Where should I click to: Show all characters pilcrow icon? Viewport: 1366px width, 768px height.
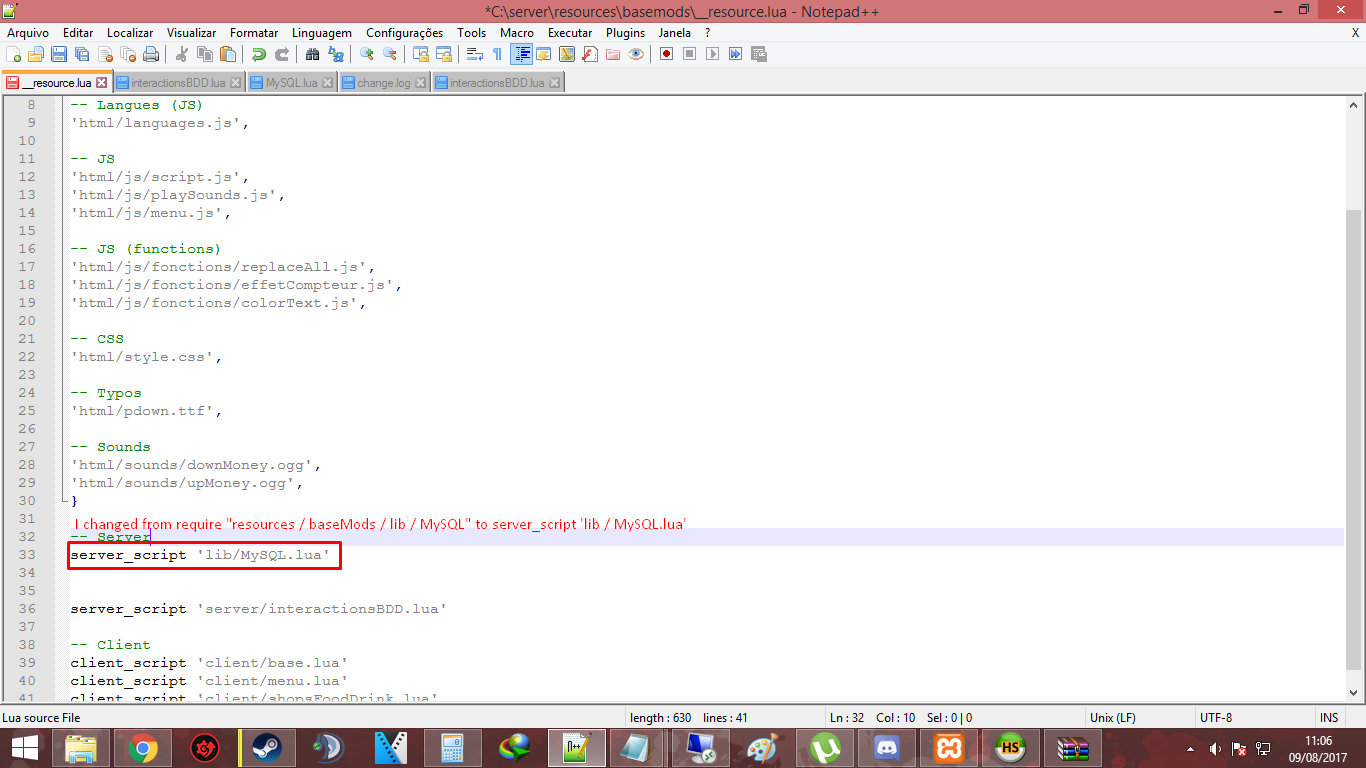tap(497, 54)
